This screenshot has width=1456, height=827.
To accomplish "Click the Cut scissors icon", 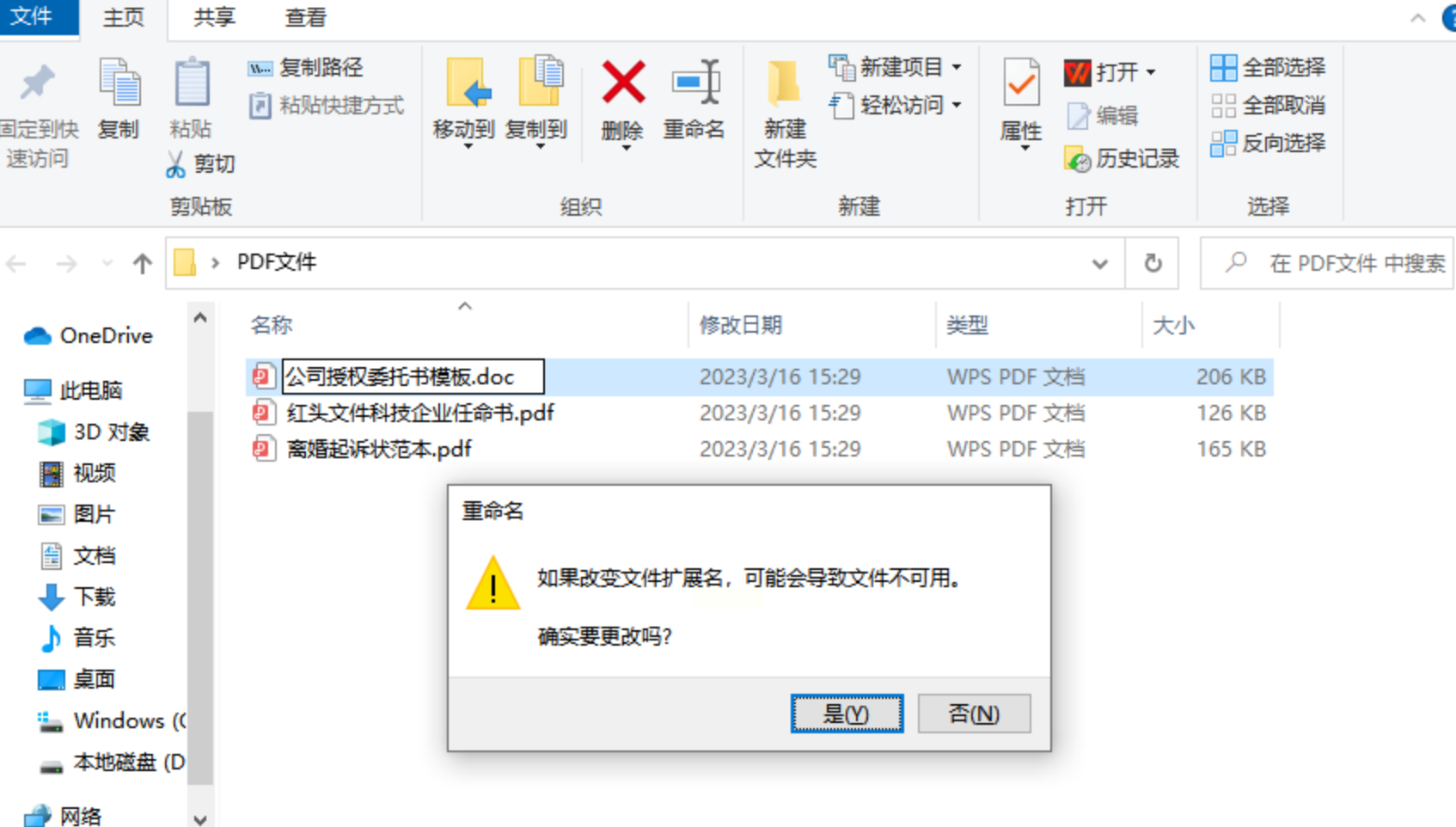I will [x=176, y=164].
